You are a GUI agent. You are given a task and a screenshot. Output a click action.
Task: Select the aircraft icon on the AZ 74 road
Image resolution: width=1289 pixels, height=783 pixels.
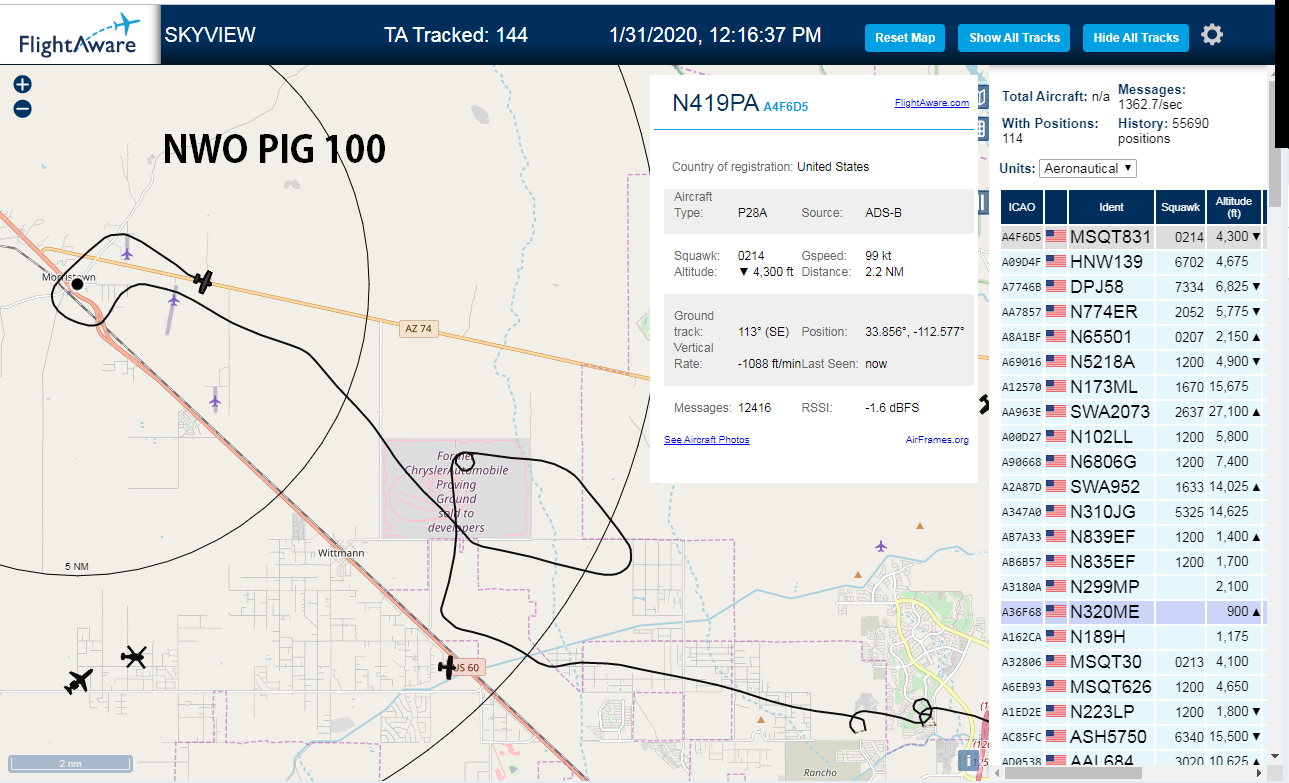point(204,282)
